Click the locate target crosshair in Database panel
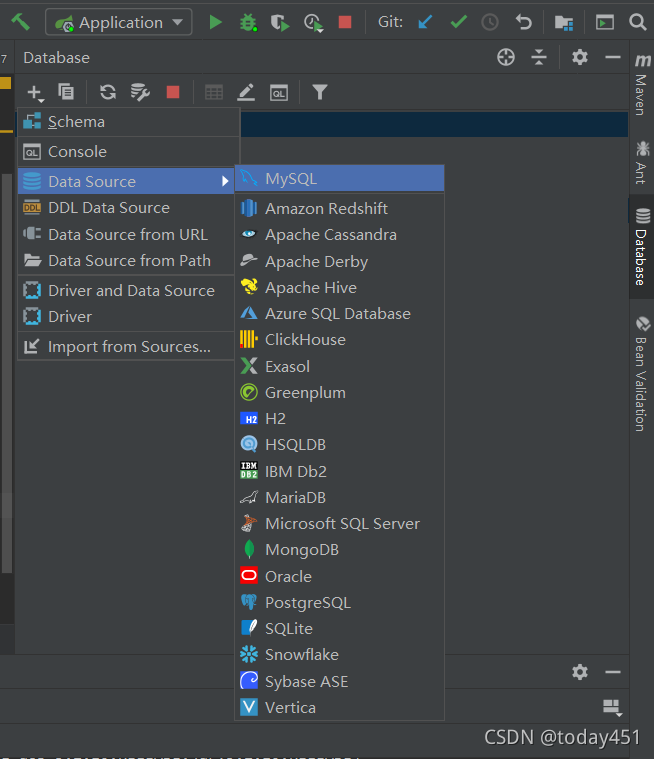654x759 pixels. [506, 57]
